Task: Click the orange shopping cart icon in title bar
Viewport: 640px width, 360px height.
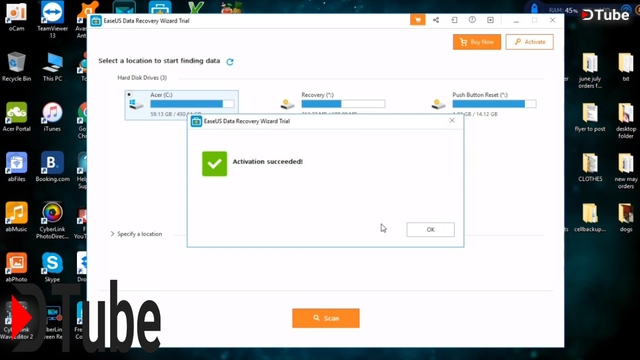Action: click(x=418, y=20)
